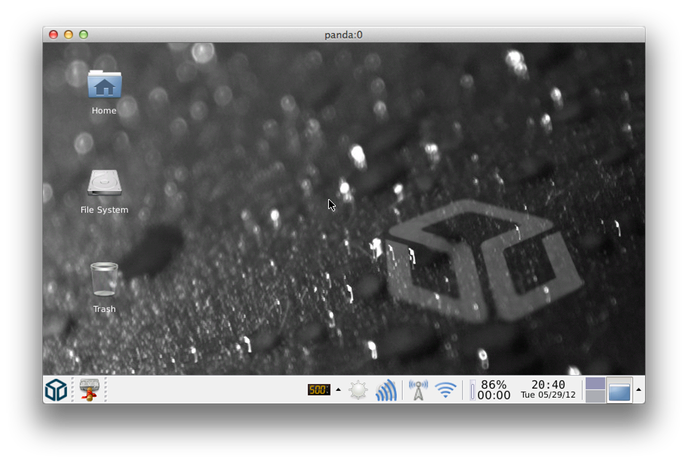
Task: Click the 86% battery level text
Action: 494,384
